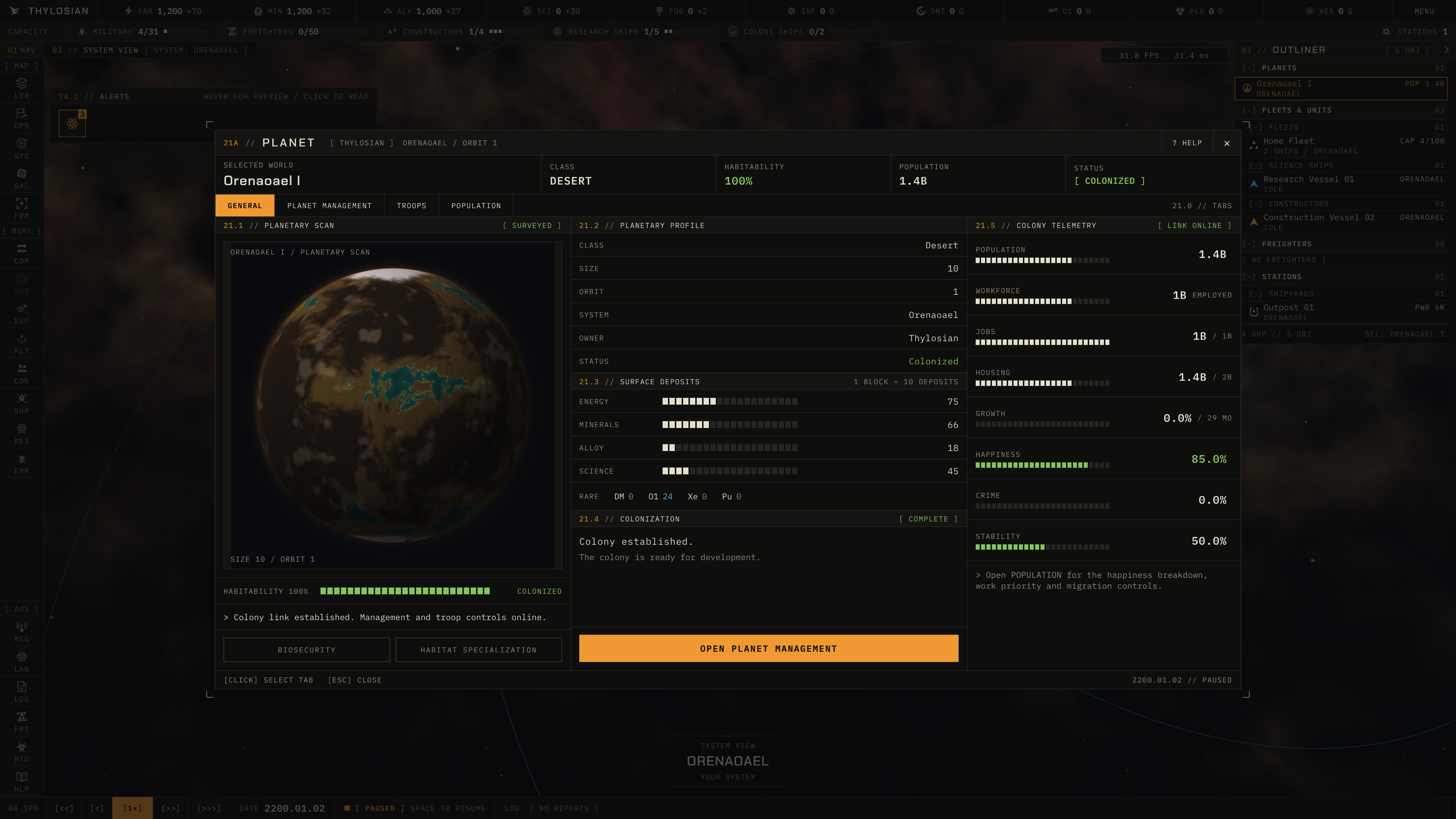Click the FRM frame sidebar icon
The width and height of the screenshot is (1456, 819).
22,208
